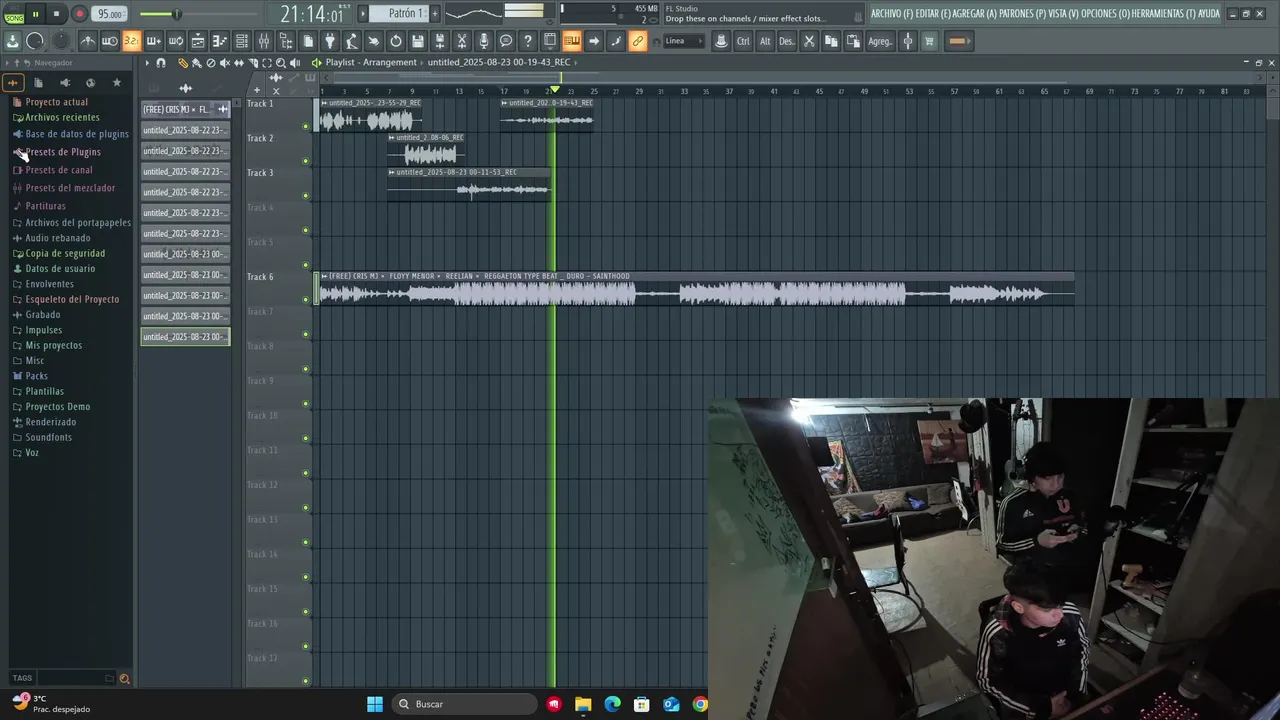Select the pencil draw tool in playlist
Image resolution: width=1280 pixels, height=720 pixels.
coord(183,62)
